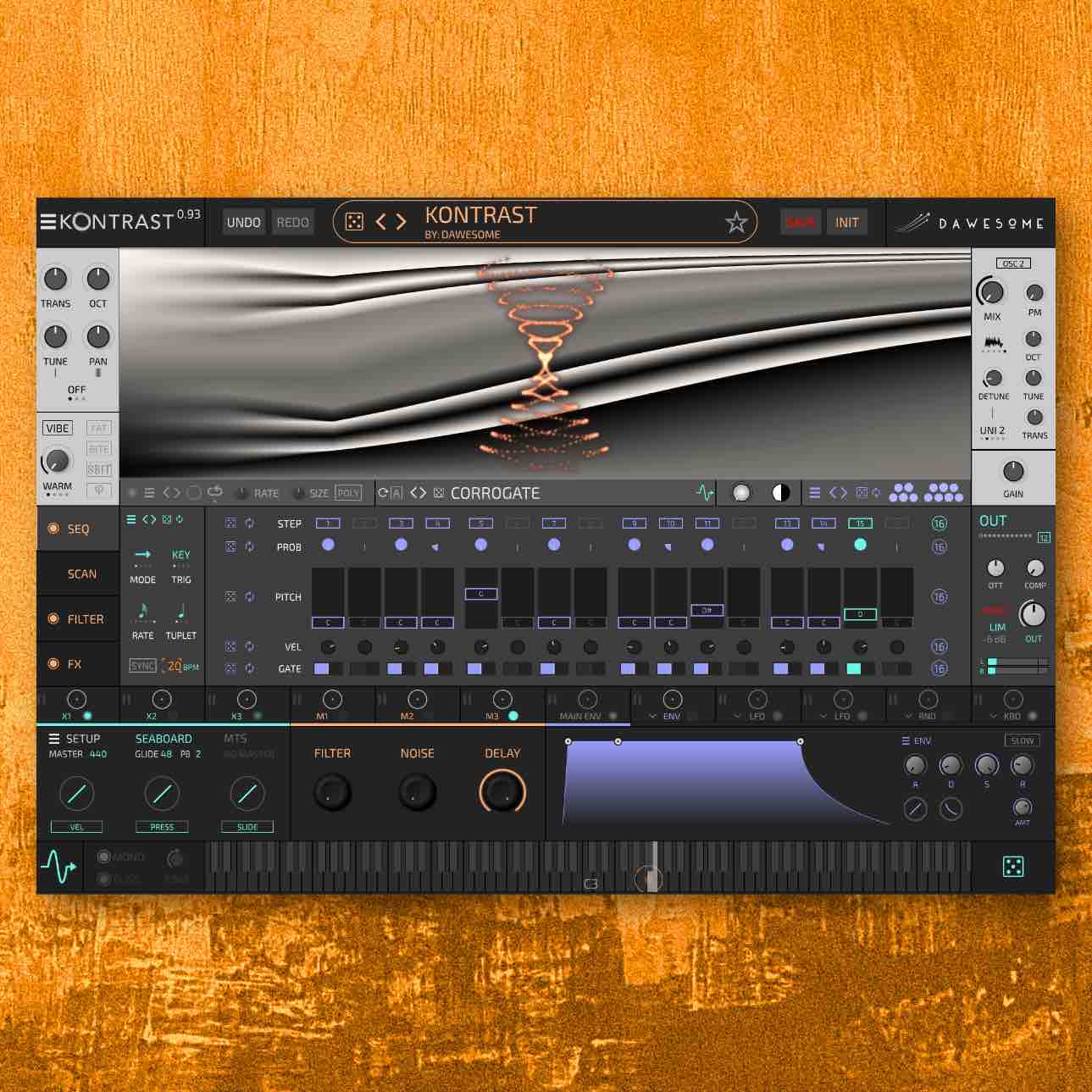Click the UNDO button
1092x1092 pixels.
click(x=243, y=222)
